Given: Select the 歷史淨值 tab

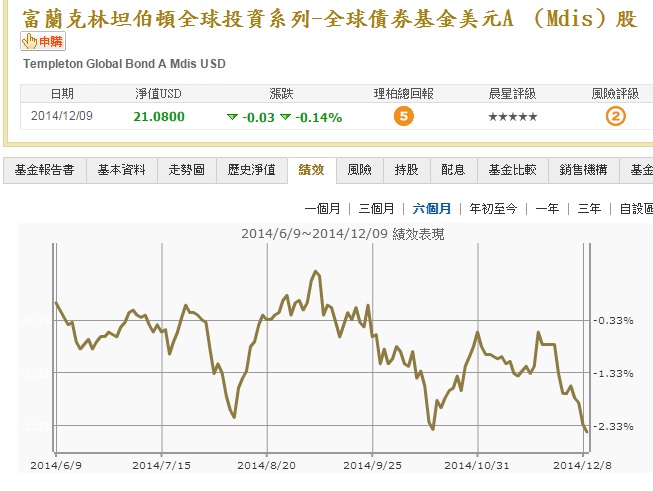Looking at the screenshot, I should coord(252,170).
